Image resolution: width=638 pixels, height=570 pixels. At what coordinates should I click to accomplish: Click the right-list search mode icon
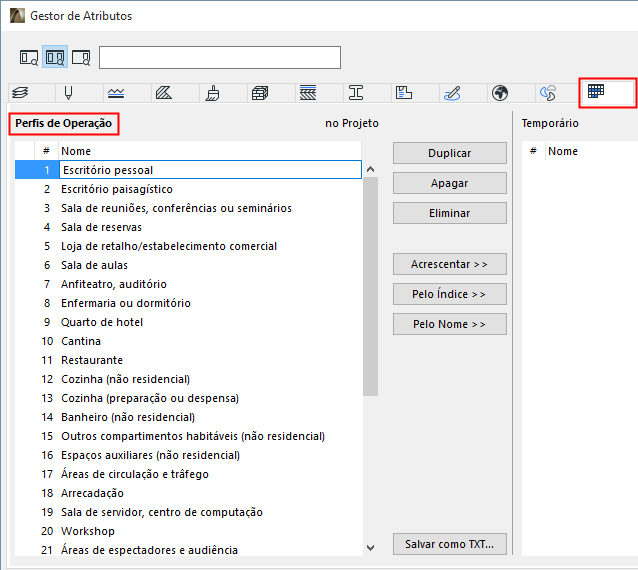click(81, 57)
